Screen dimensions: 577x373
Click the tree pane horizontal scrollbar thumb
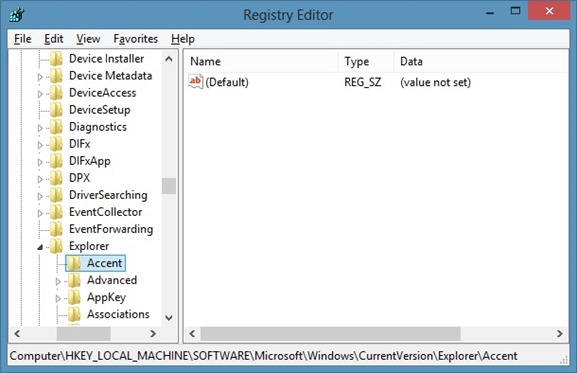(84, 334)
